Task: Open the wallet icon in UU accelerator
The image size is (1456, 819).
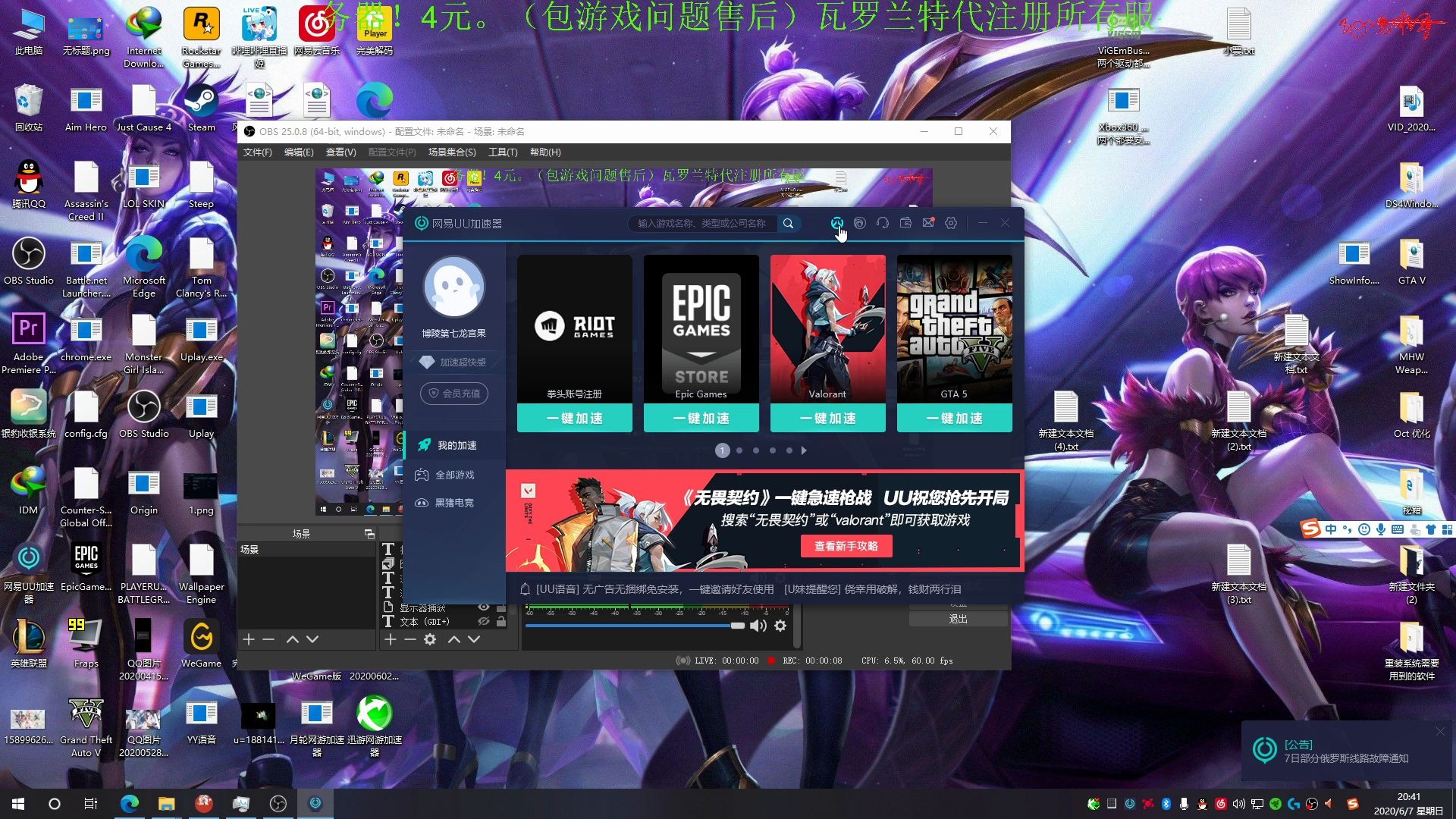Action: click(905, 223)
